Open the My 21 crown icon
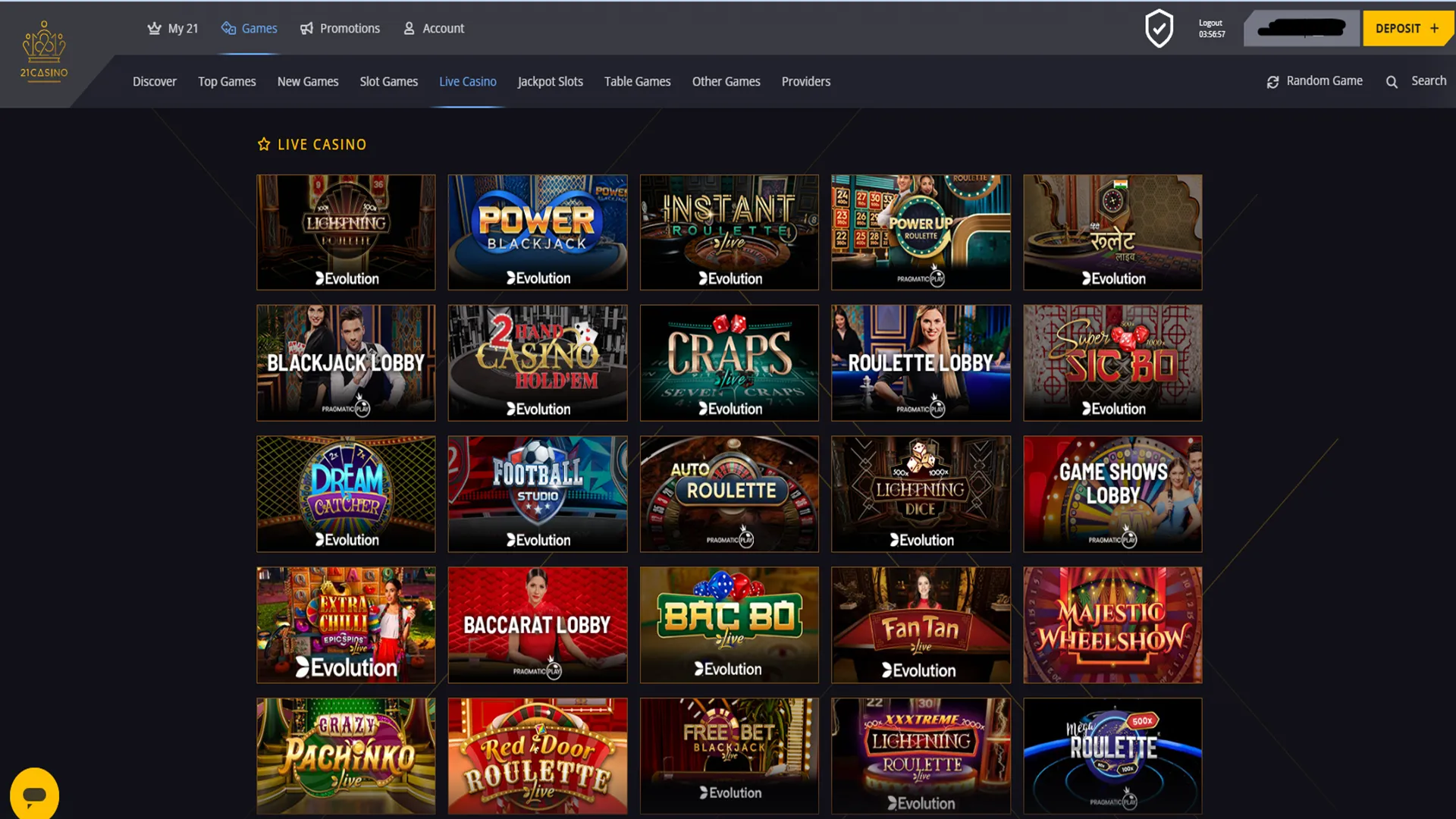The image size is (1456, 819). point(154,28)
